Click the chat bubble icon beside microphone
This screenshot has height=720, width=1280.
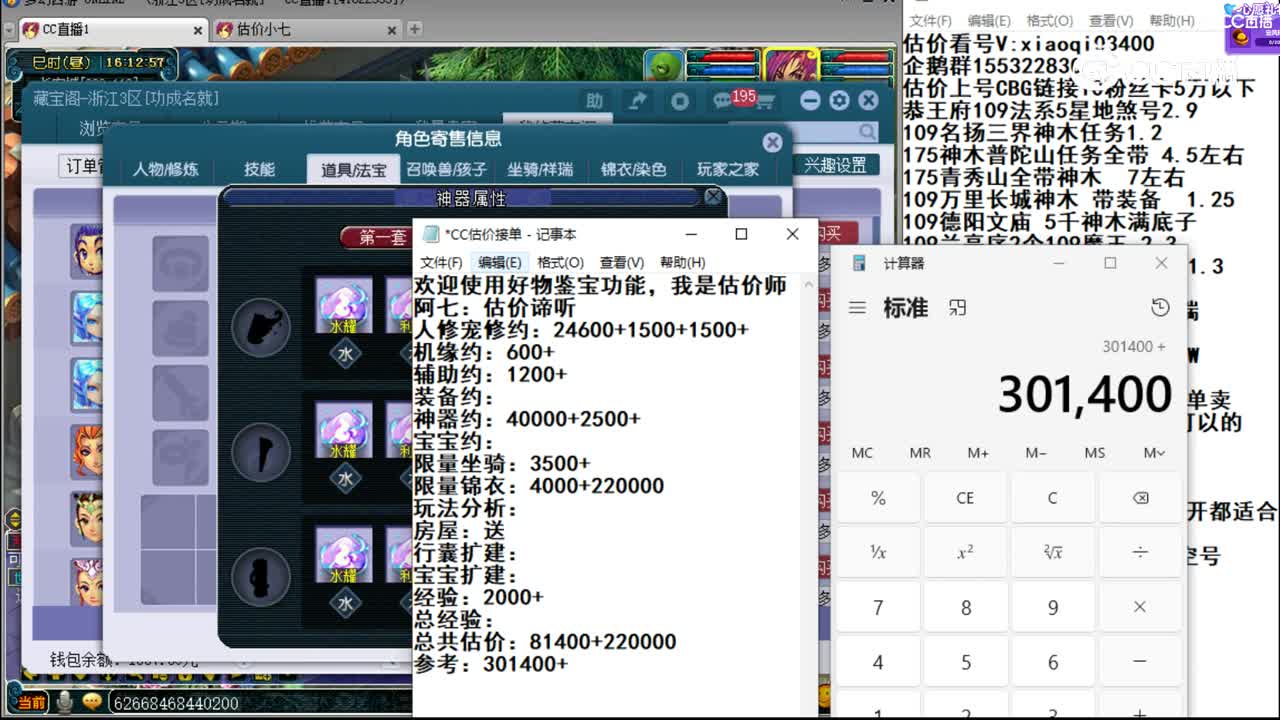pos(92,703)
